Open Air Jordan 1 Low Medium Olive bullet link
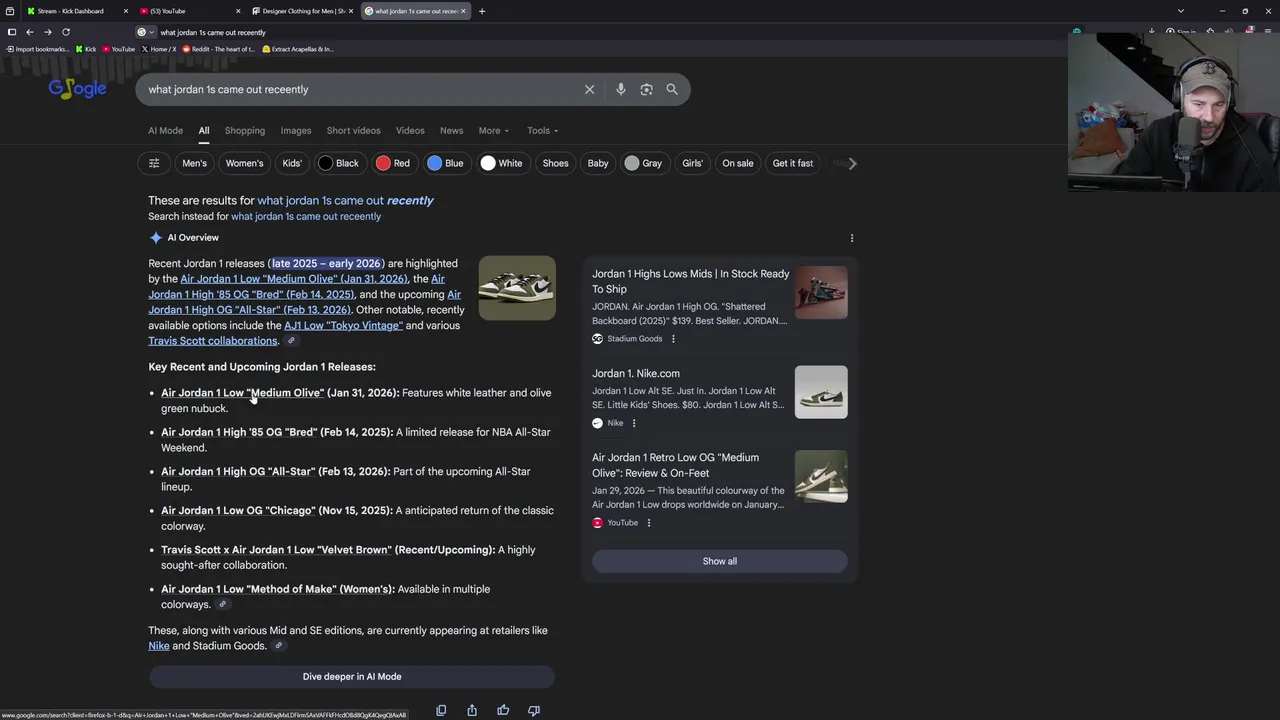The width and height of the screenshot is (1280, 720). (x=242, y=393)
